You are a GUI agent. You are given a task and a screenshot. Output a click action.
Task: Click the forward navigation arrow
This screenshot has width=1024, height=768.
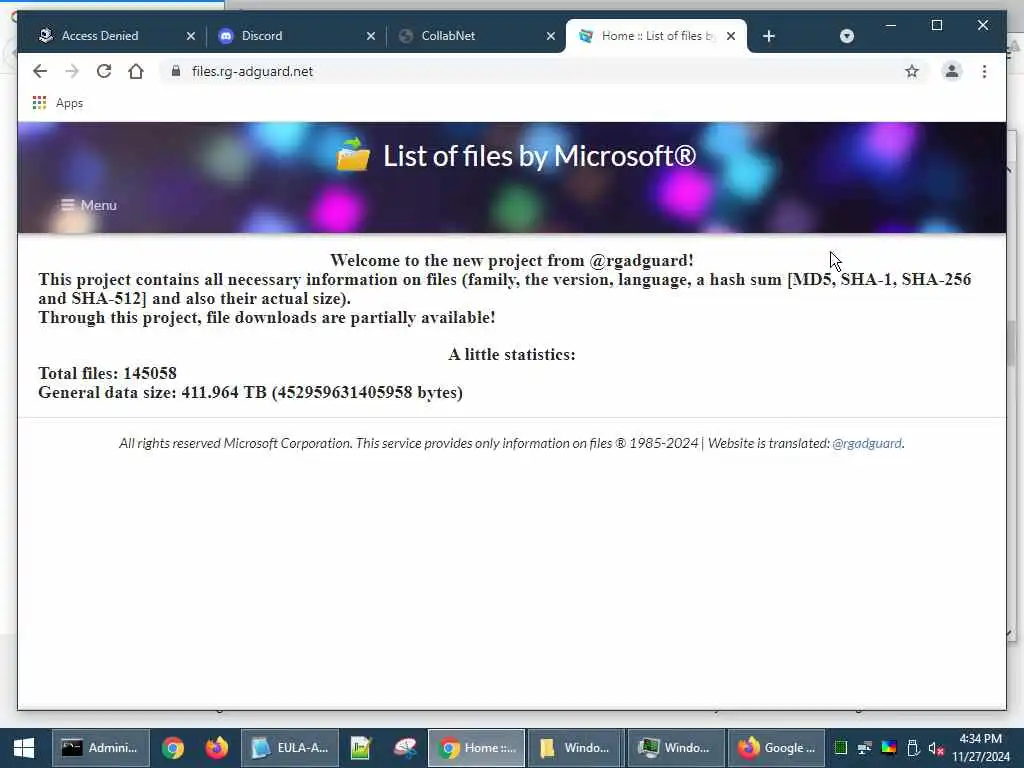pyautogui.click(x=72, y=71)
